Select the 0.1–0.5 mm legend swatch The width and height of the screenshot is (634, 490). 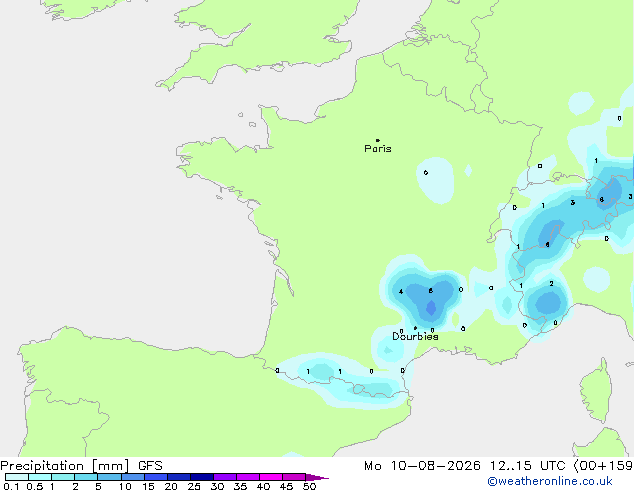pyautogui.click(x=17, y=477)
